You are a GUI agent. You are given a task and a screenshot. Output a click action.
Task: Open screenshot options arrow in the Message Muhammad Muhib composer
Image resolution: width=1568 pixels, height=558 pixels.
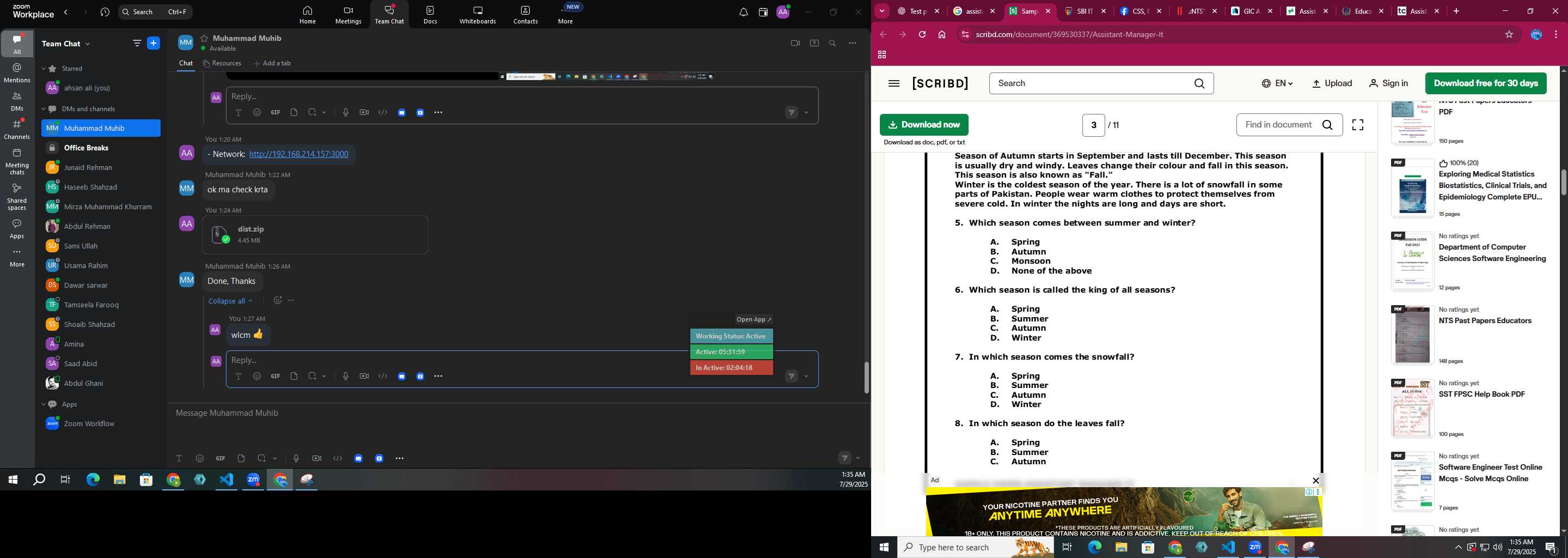275,458
